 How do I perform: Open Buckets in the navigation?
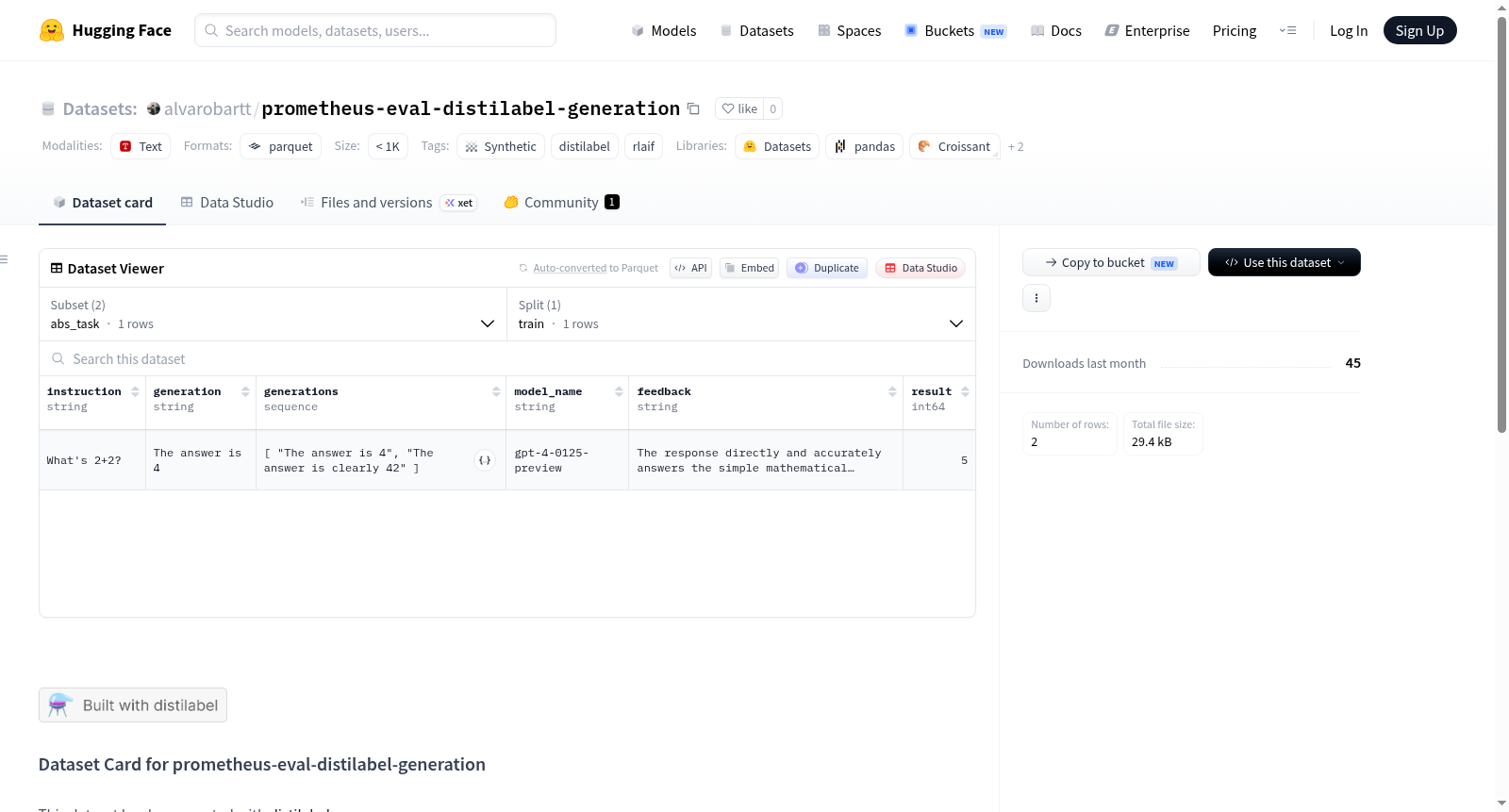[x=956, y=30]
